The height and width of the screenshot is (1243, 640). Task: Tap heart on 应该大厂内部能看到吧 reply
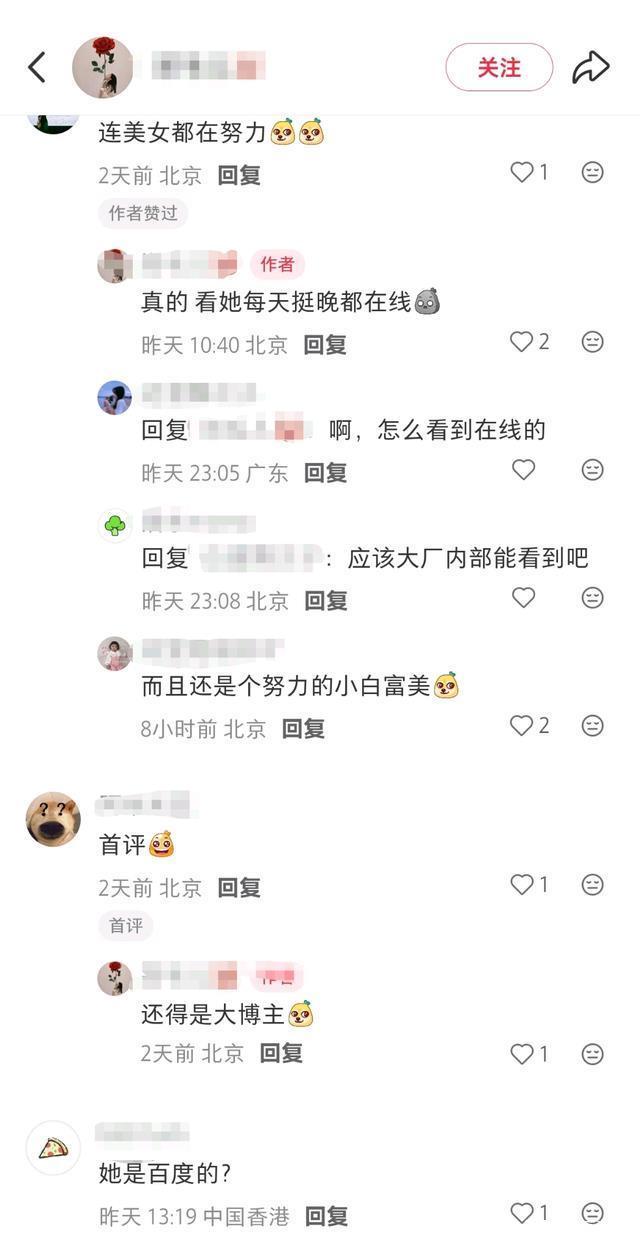click(523, 597)
